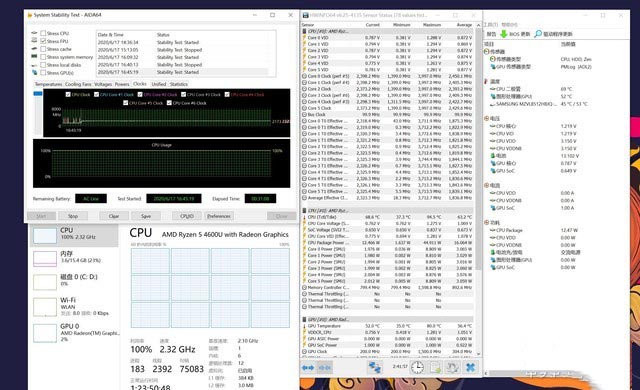
Task: Switch to the Temperatures tab in AIDA64
Action: coord(48,84)
